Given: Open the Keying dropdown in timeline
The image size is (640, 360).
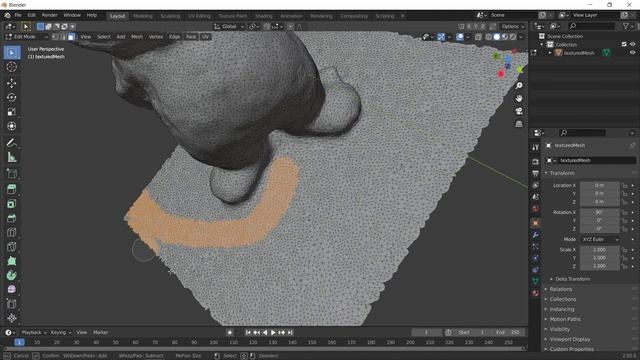Looking at the screenshot, I should (x=60, y=333).
